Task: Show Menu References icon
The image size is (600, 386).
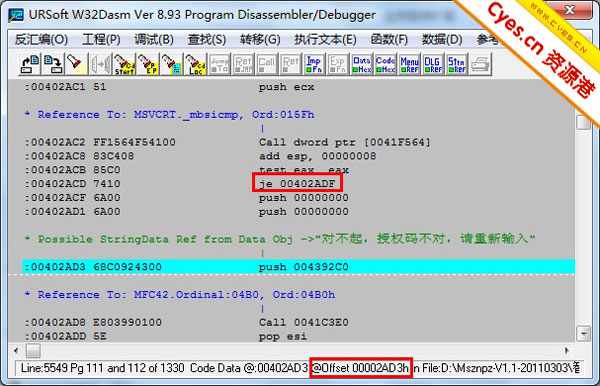Action: (409, 64)
